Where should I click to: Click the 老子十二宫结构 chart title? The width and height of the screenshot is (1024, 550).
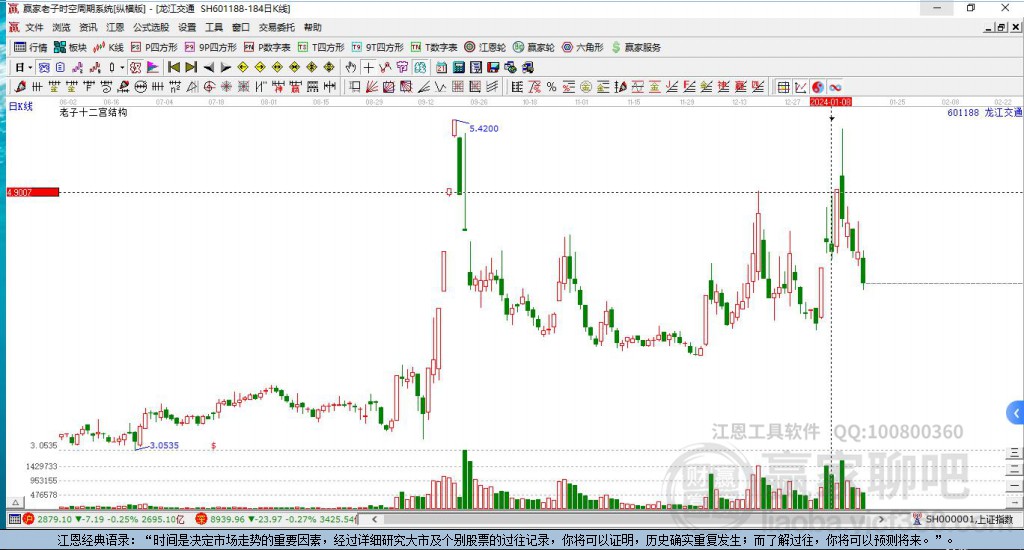93,112
